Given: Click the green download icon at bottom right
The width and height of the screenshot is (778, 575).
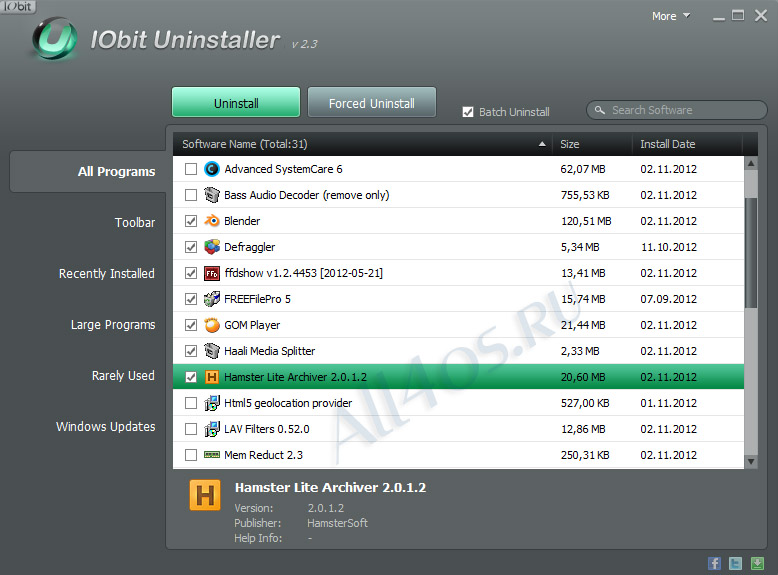Looking at the screenshot, I should [757, 563].
